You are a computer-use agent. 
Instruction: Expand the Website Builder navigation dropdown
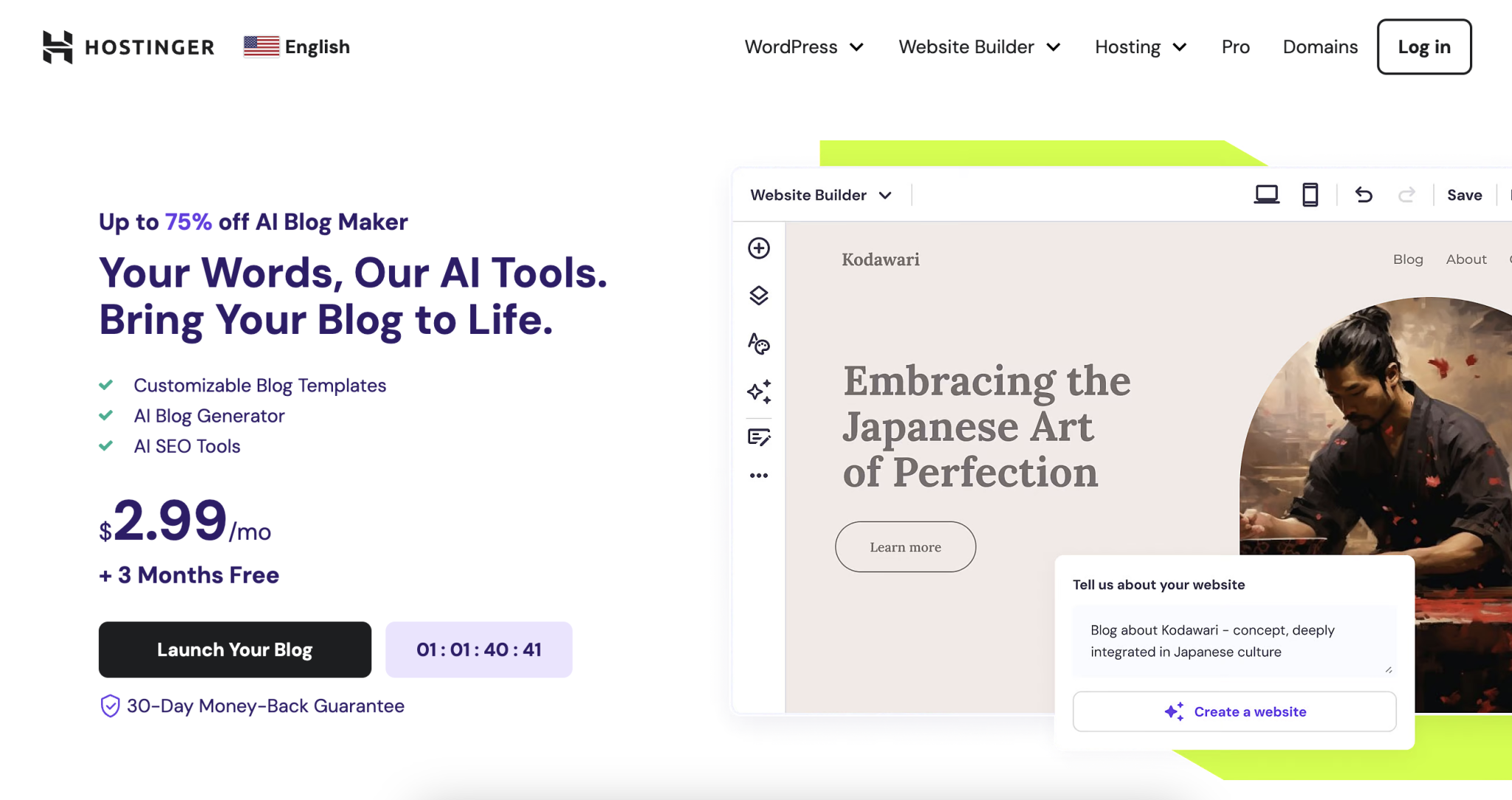click(977, 47)
